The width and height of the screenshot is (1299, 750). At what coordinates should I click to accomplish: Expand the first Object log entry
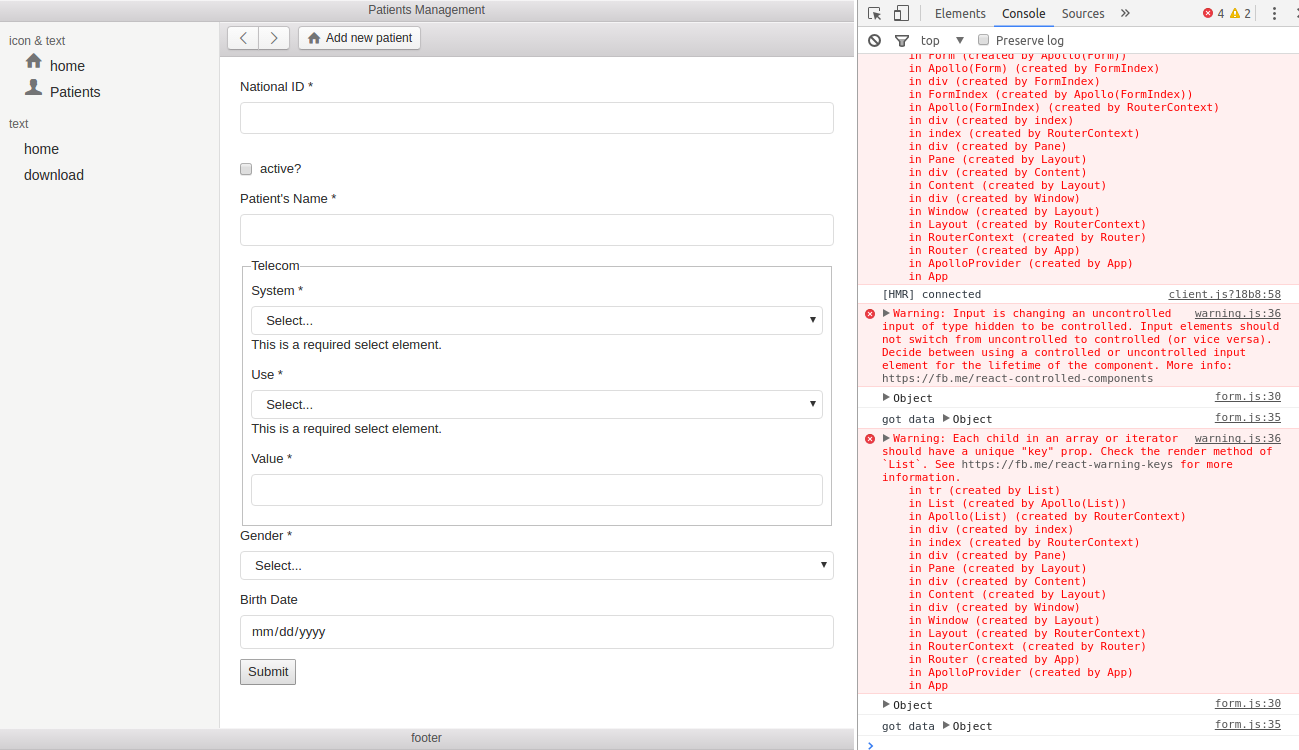tap(886, 397)
